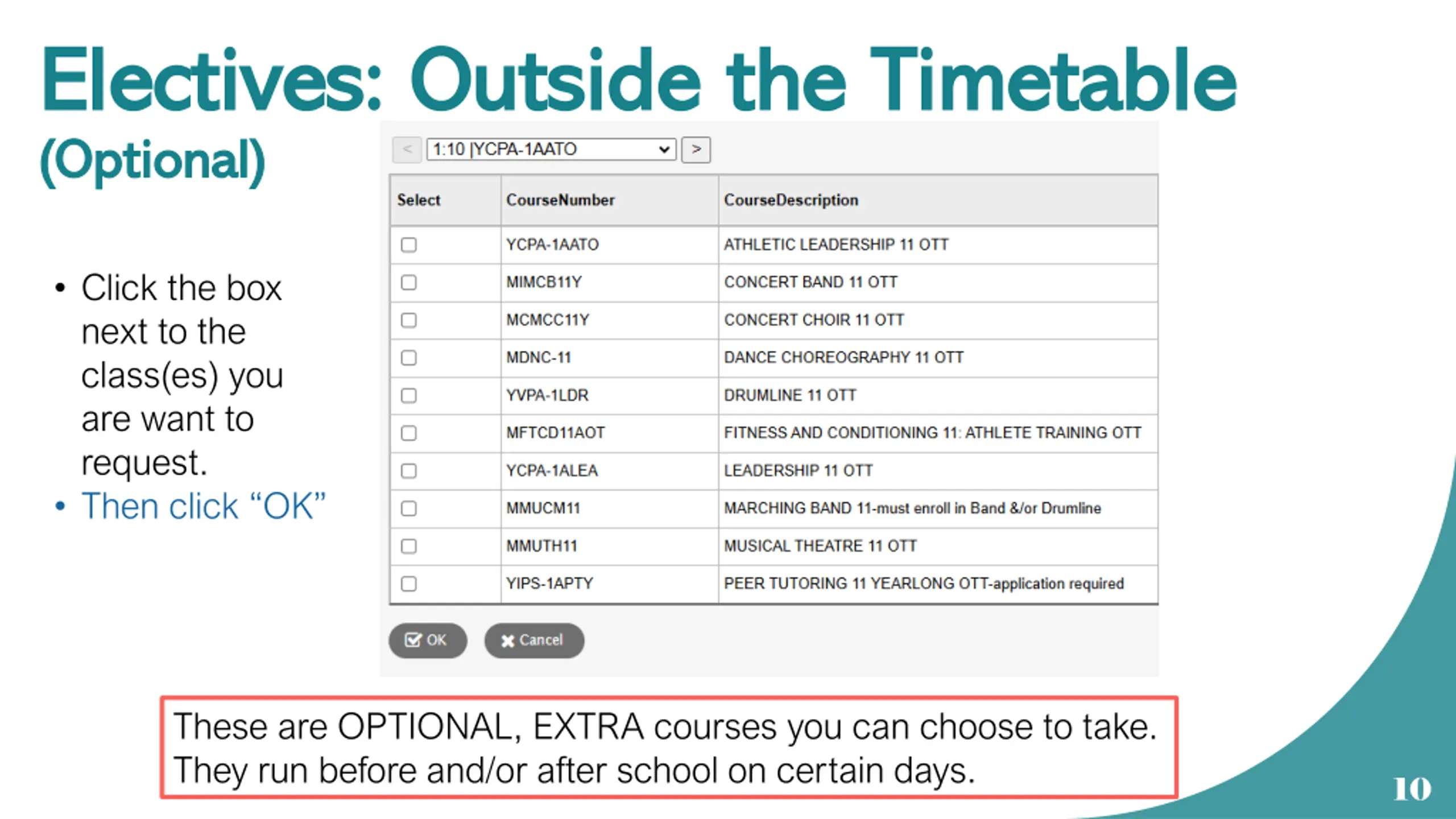
Task: Click description ATHLETIC LEADERSHIP 11 OTT
Action: tap(836, 245)
